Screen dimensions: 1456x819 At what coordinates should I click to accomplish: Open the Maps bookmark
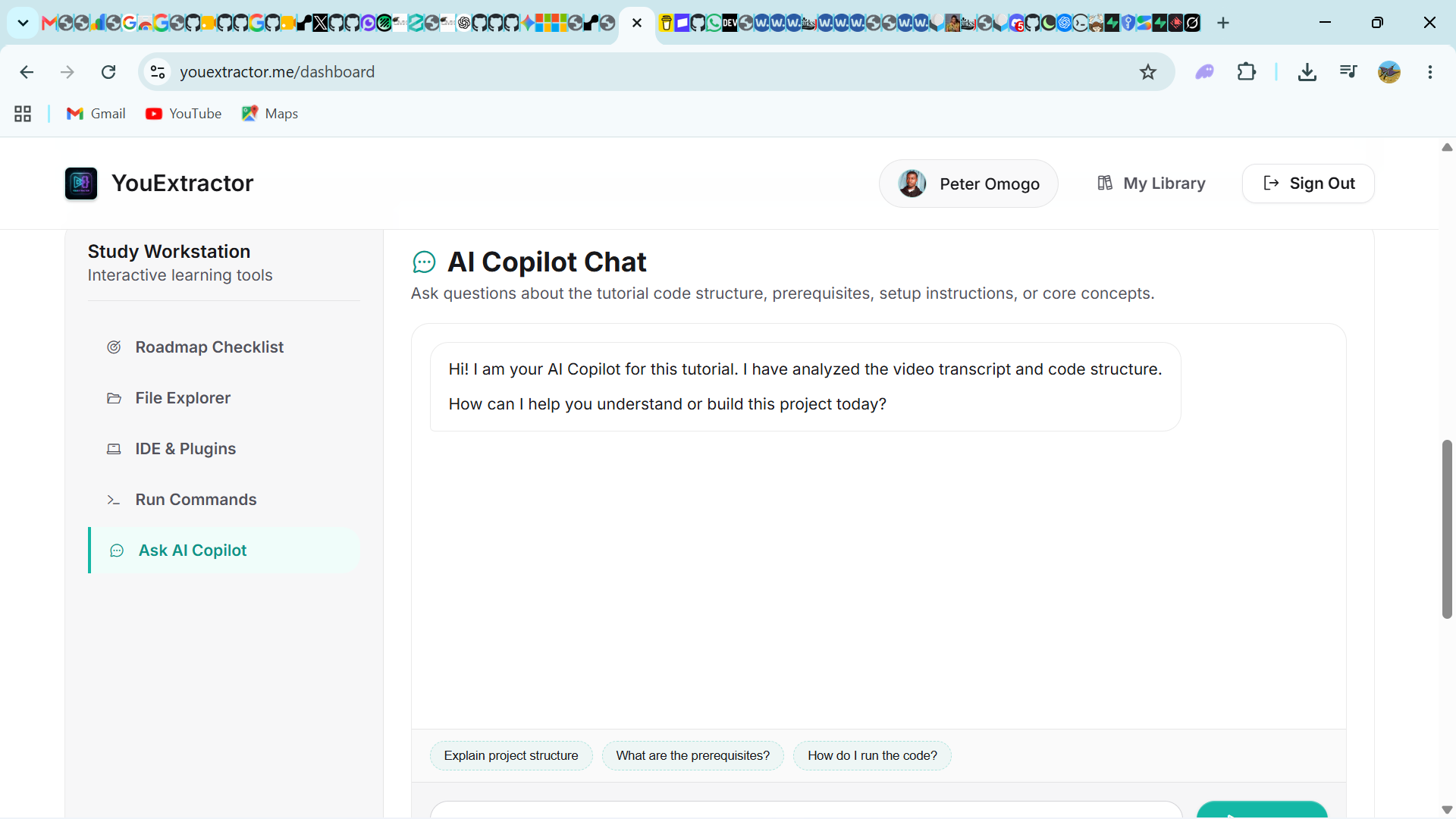(270, 114)
